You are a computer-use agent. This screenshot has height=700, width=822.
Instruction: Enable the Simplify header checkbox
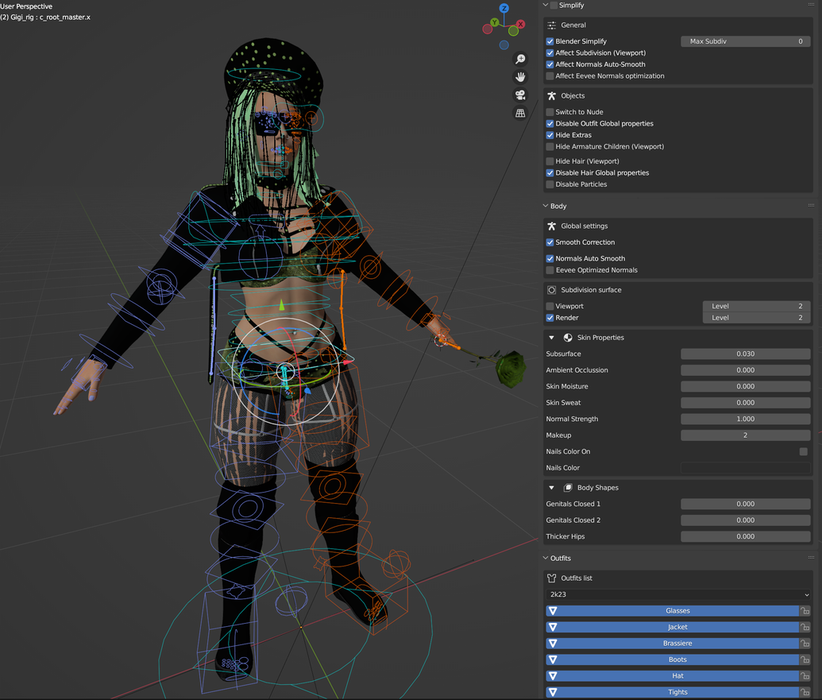coord(554,5)
